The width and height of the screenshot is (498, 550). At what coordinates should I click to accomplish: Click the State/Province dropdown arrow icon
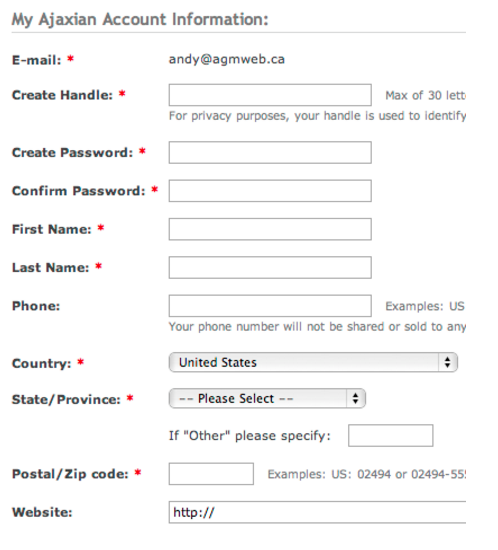pyautogui.click(x=356, y=398)
